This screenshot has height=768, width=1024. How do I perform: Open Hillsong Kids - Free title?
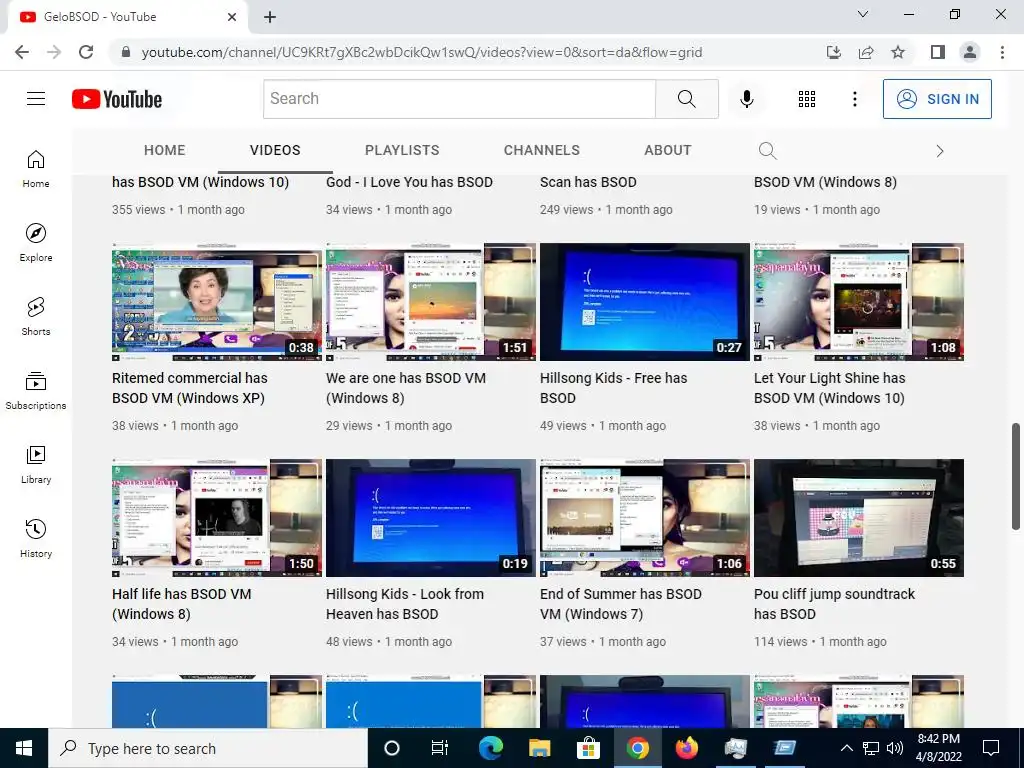[x=613, y=388]
